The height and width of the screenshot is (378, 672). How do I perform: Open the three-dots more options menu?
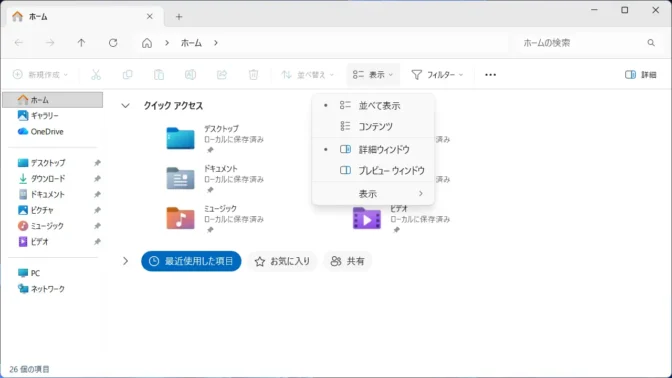pos(490,75)
